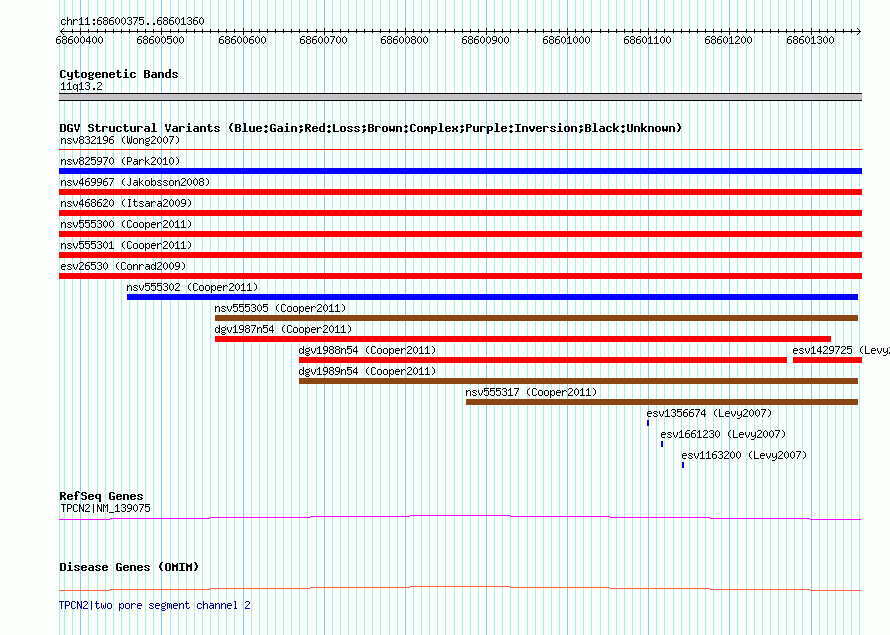Click the nsv832196 (Wong2007) variant label
Image resolution: width=890 pixels, height=635 pixels.
pyautogui.click(x=120, y=140)
